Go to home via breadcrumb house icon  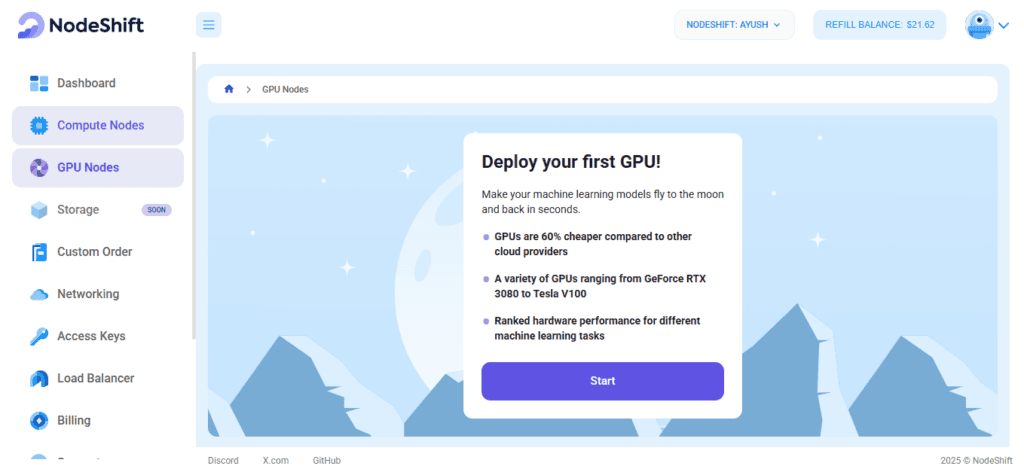pos(229,89)
